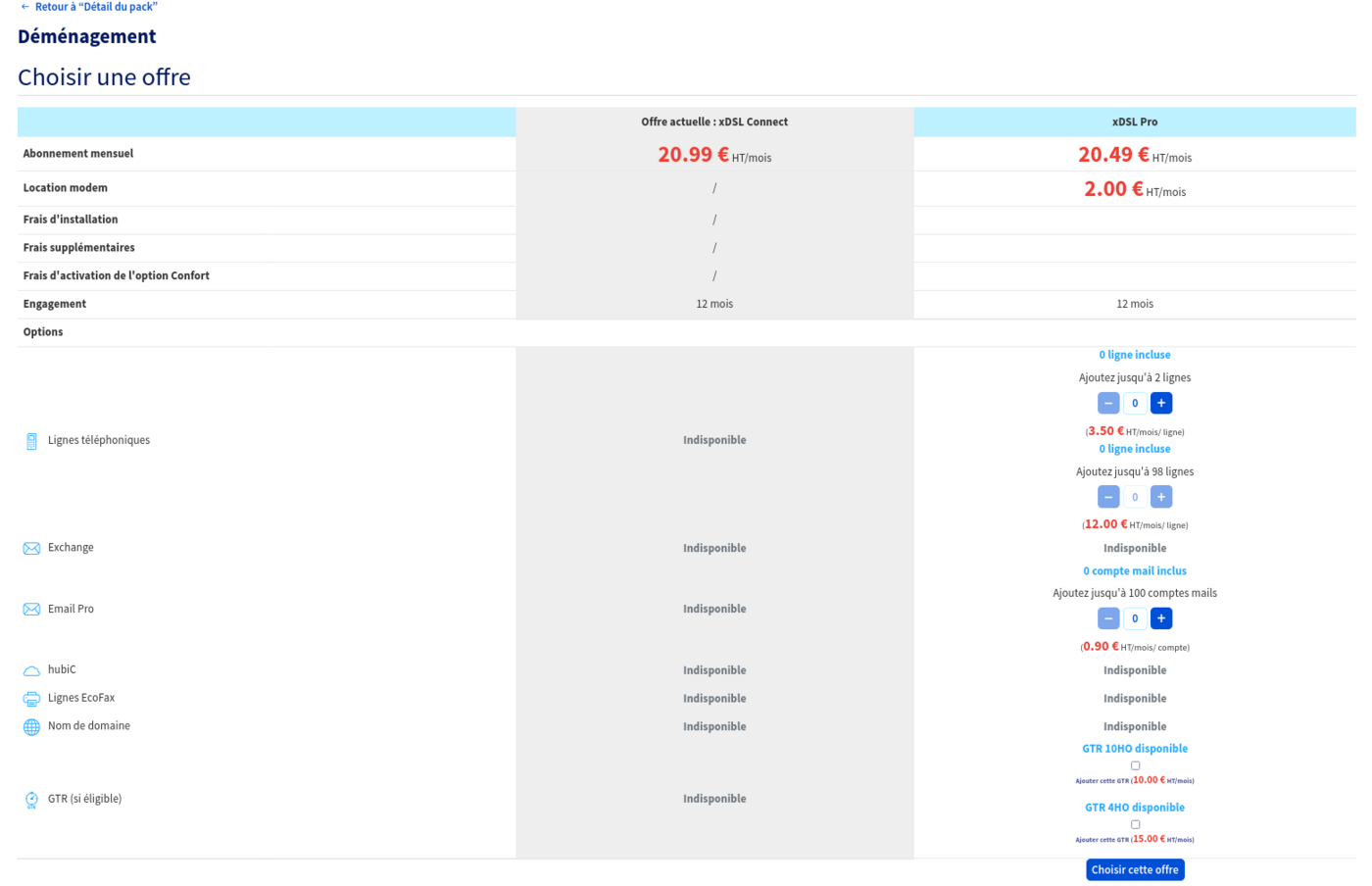
Task: Increase the 12.00 € phone lines count
Action: (x=1161, y=497)
